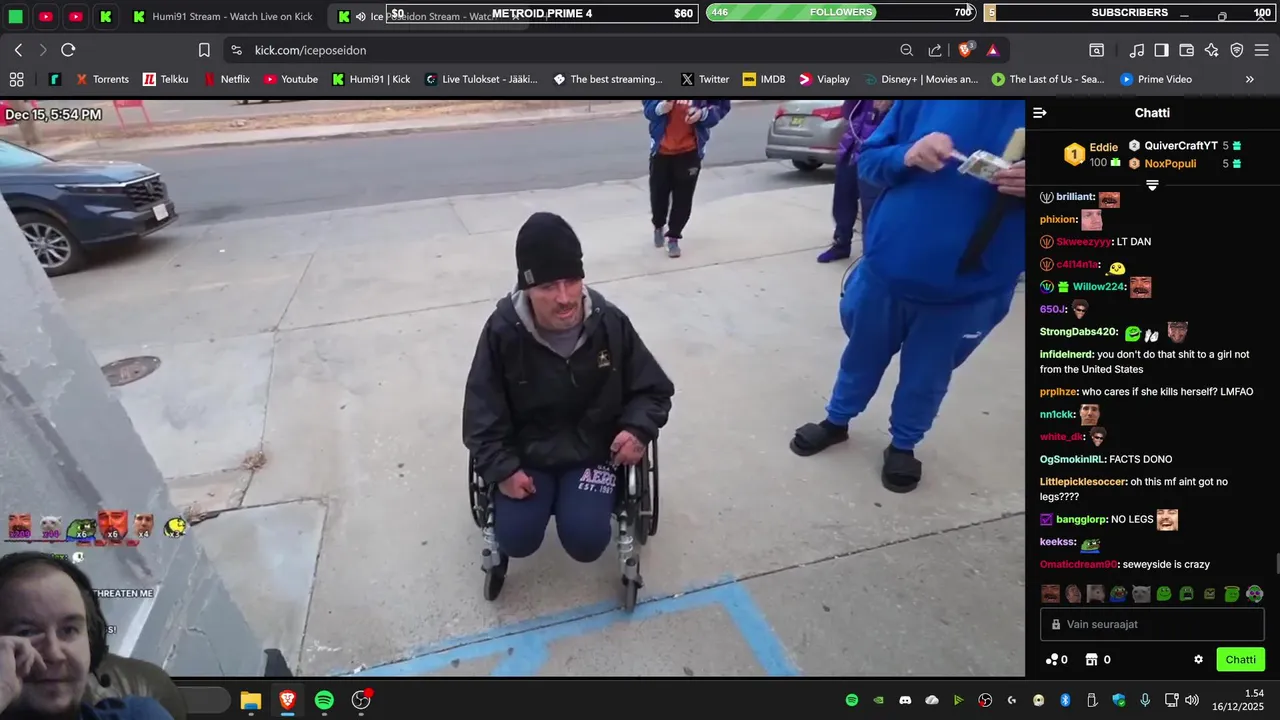
Task: Open the volume speaker tray icon
Action: coord(1192,700)
